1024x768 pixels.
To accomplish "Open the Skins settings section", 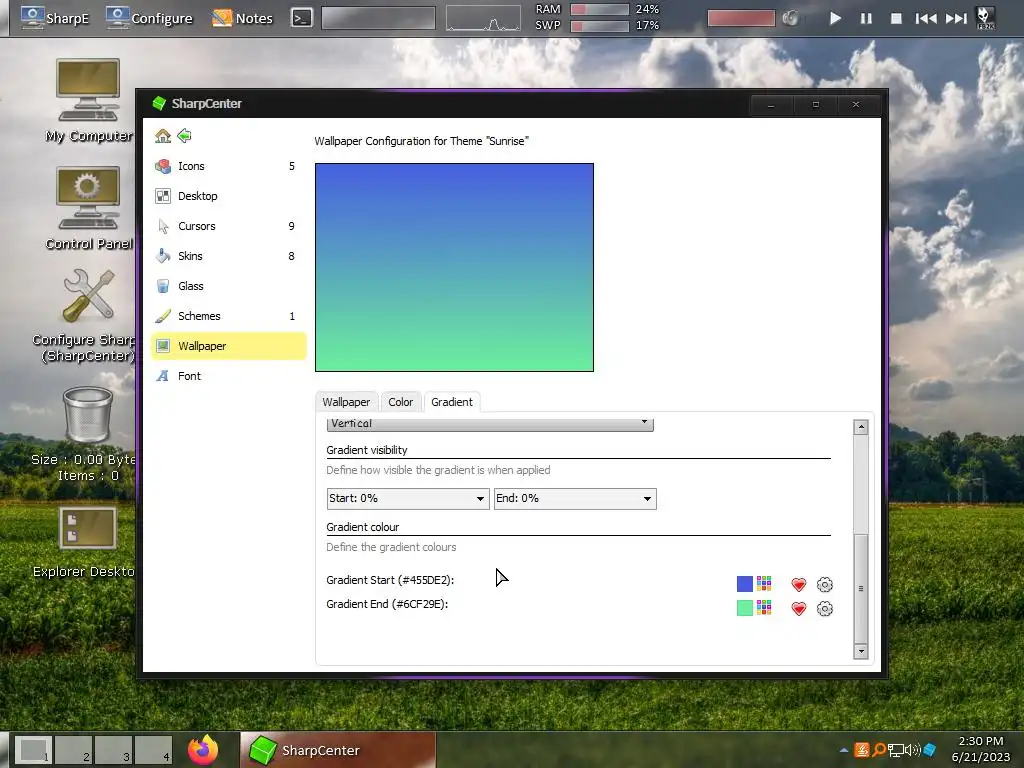I will point(228,256).
